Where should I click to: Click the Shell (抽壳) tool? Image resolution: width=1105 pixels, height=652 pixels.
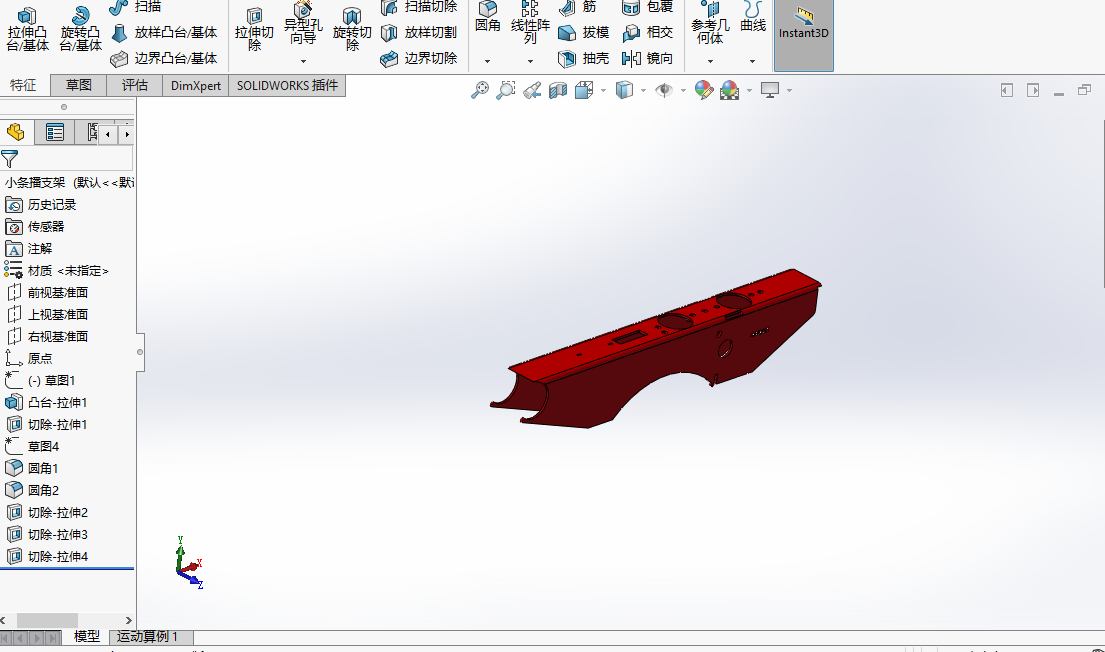584,59
